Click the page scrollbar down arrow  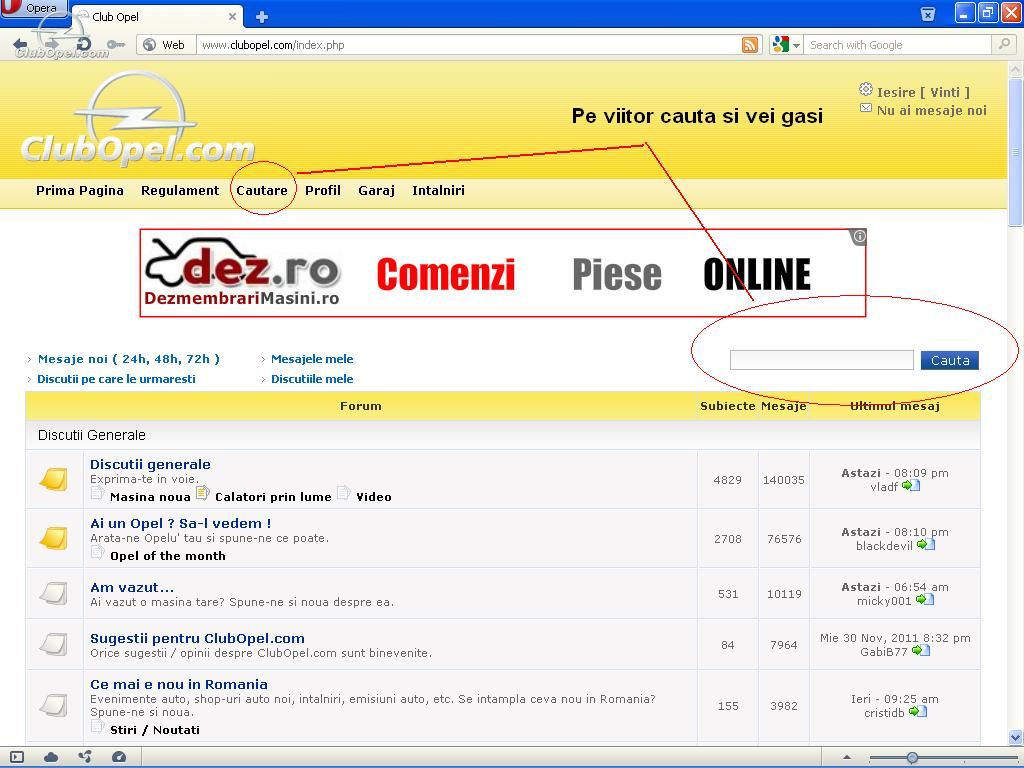tap(1016, 737)
